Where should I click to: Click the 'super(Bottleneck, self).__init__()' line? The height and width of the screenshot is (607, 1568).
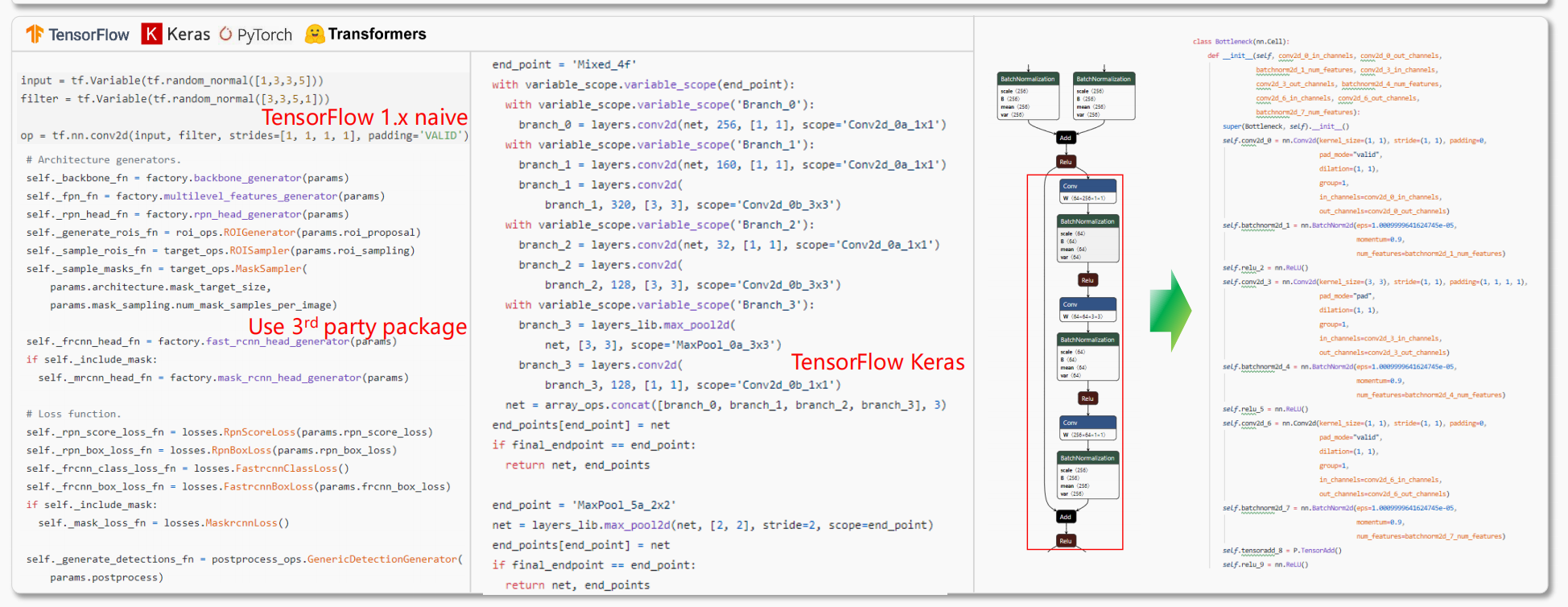1286,126
